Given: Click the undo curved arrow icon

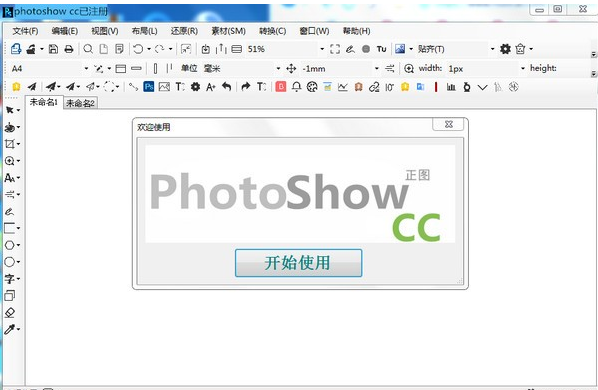Looking at the screenshot, I should [138, 49].
